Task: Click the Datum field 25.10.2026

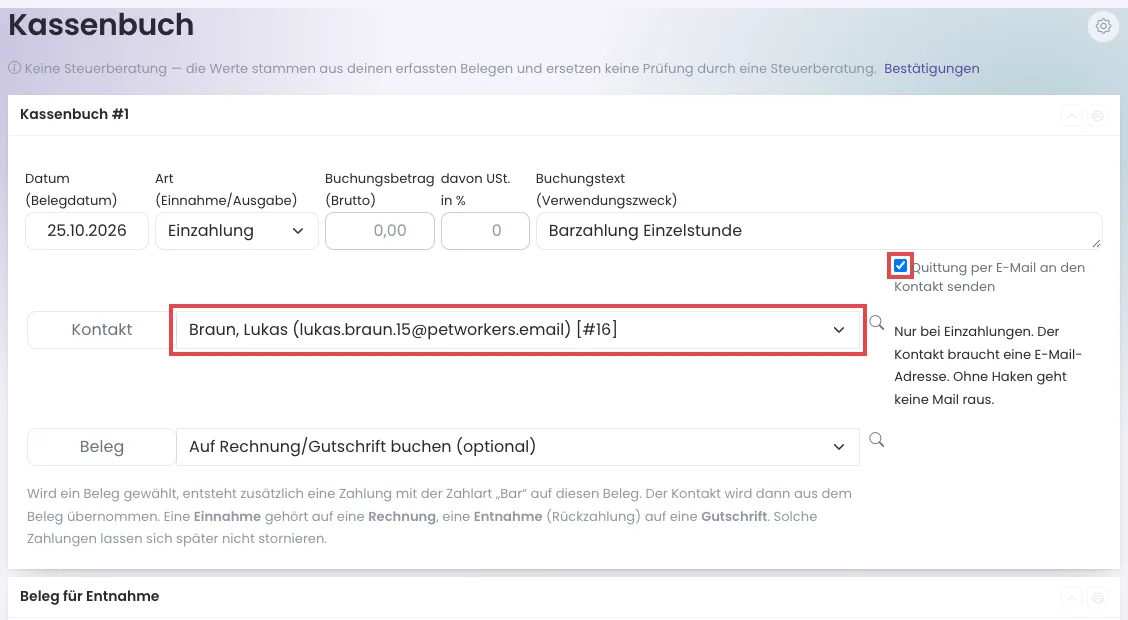Action: click(x=87, y=231)
